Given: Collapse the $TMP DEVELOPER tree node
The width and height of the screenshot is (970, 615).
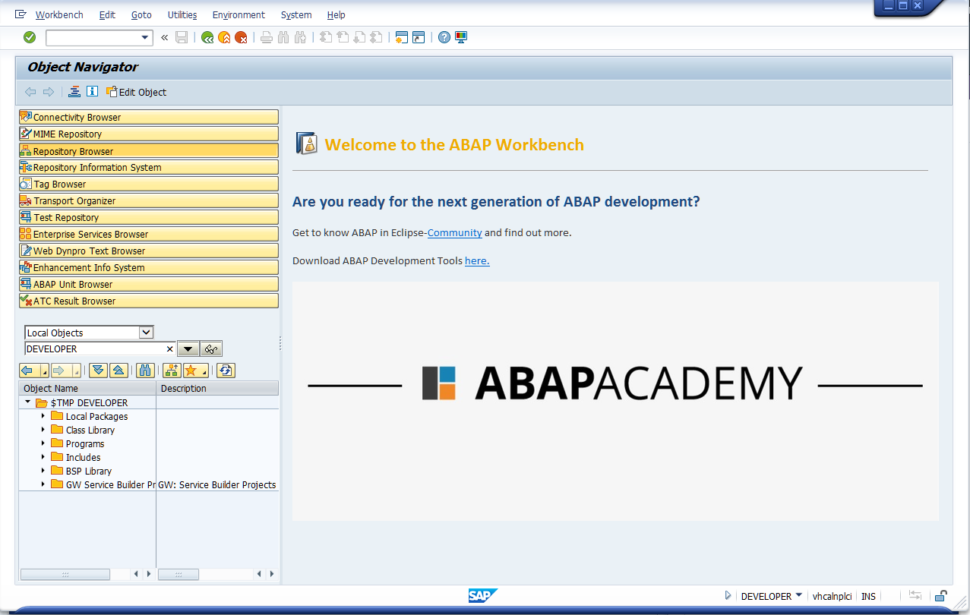Looking at the screenshot, I should pos(28,402).
